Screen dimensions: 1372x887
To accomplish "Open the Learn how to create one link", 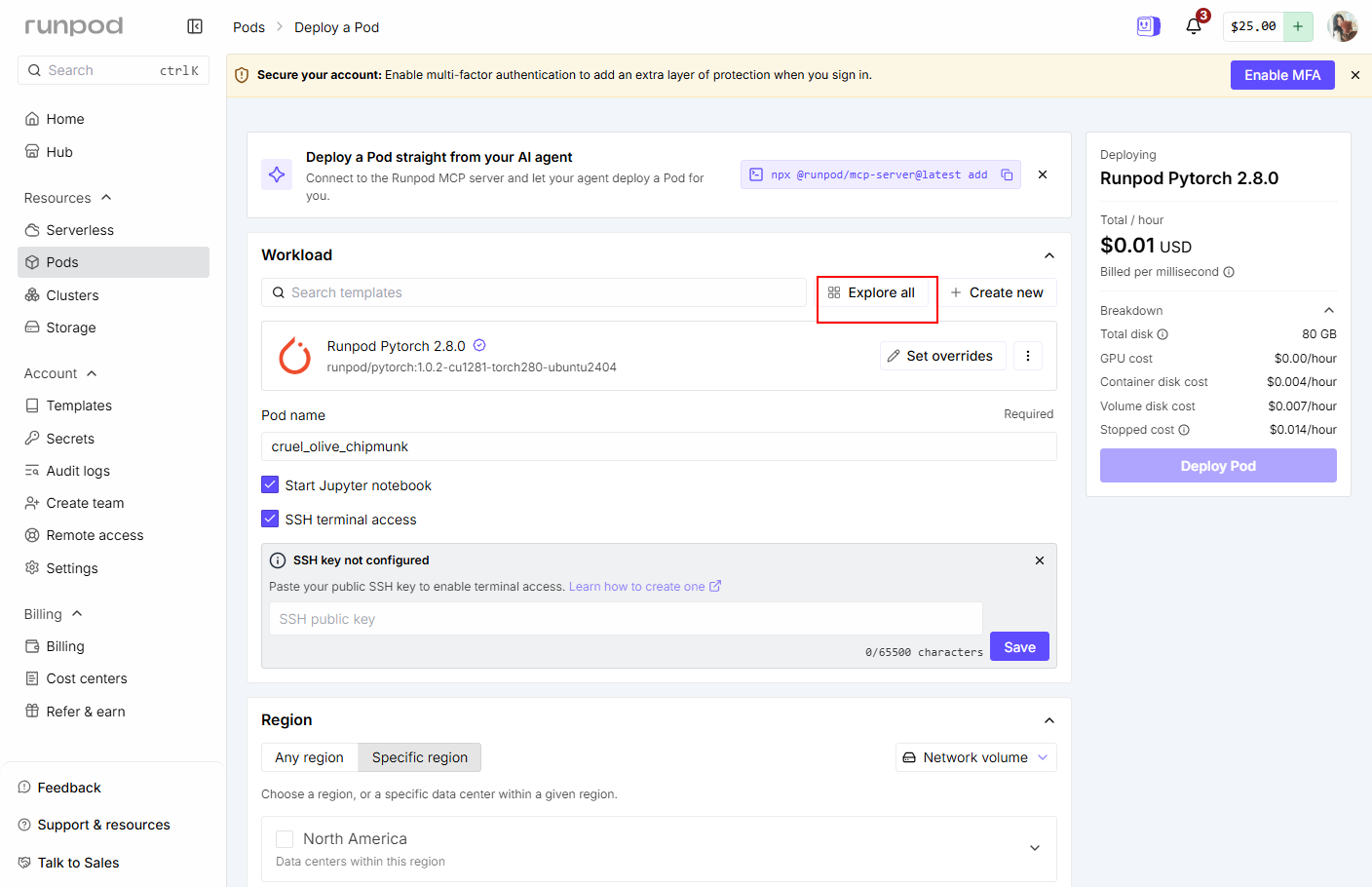I will (x=645, y=587).
